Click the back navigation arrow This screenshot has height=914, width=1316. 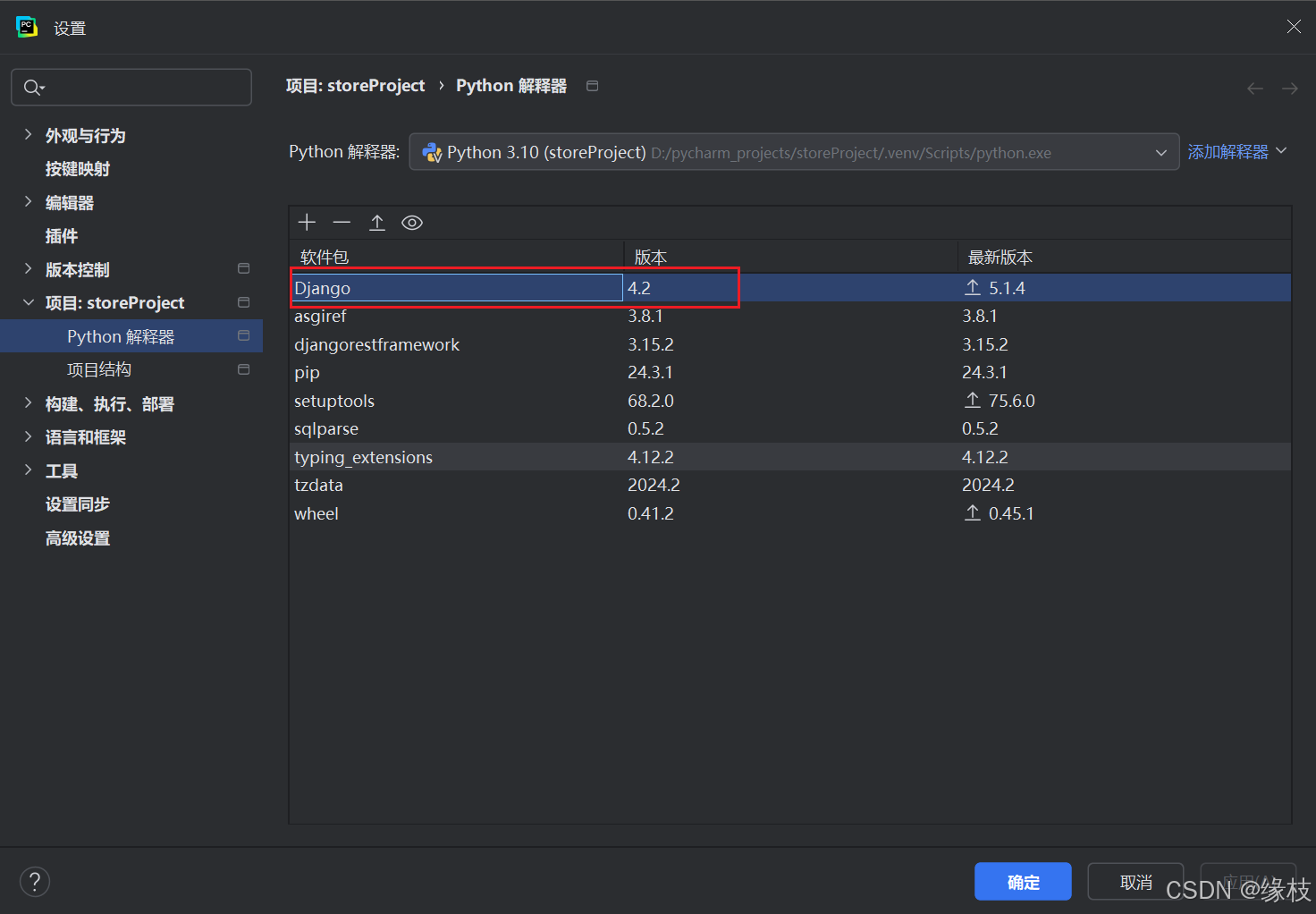click(x=1254, y=88)
